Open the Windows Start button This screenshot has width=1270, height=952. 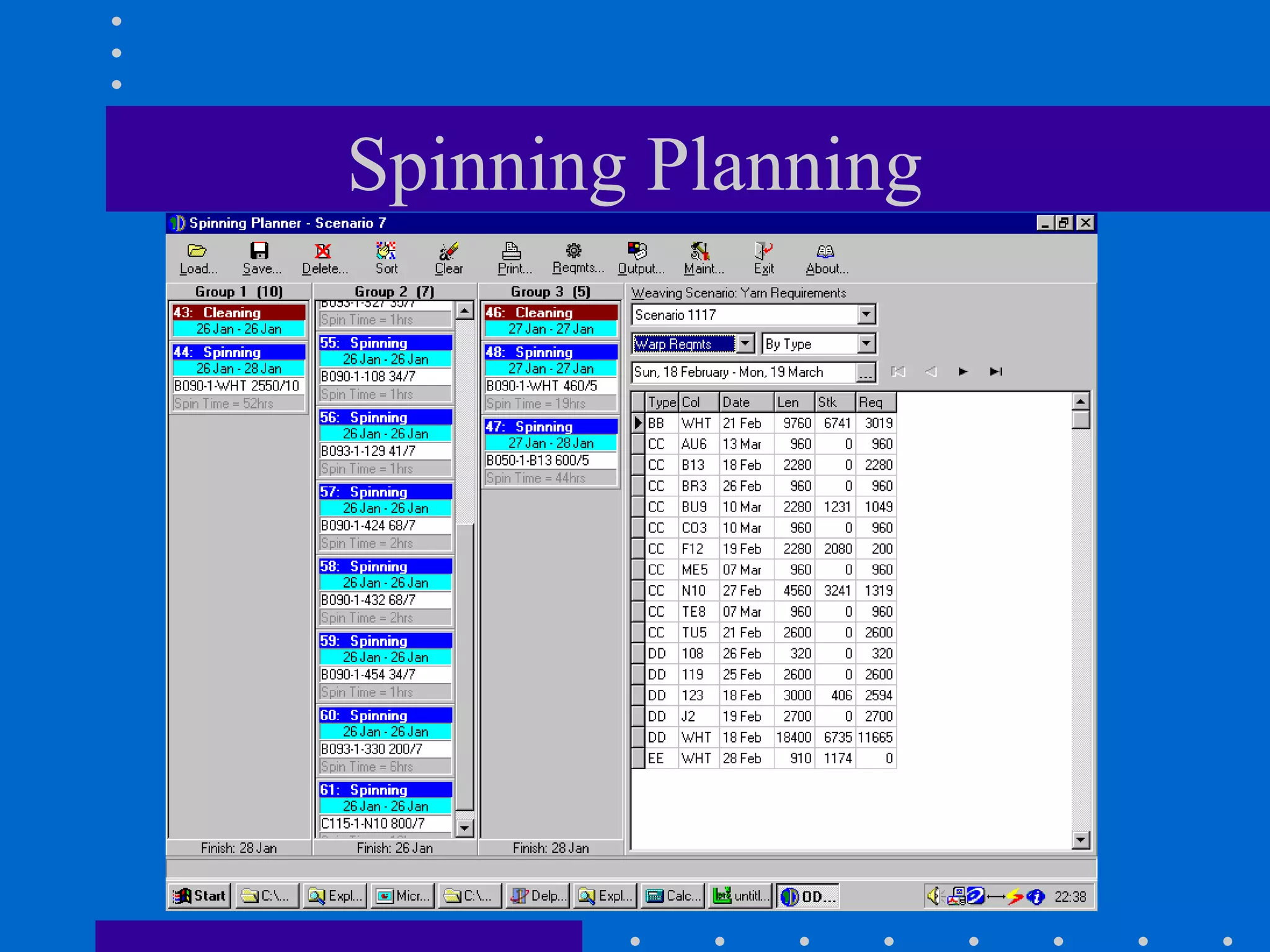(200, 896)
